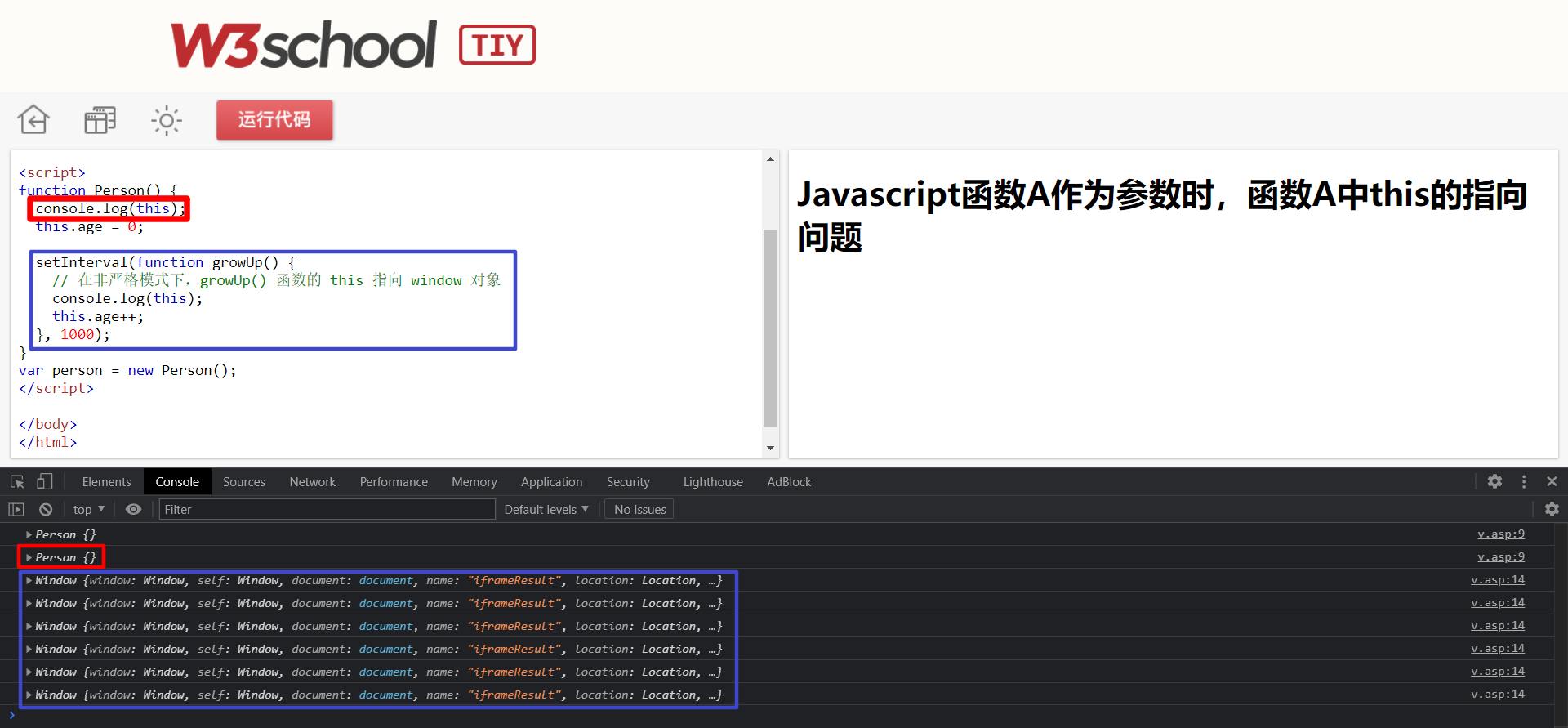Click the 'this.age++;' code line
The image size is (1568, 728).
[98, 317]
